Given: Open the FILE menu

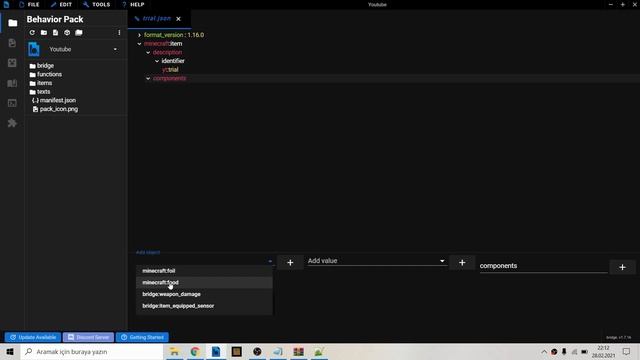Looking at the screenshot, I should 29,4.
